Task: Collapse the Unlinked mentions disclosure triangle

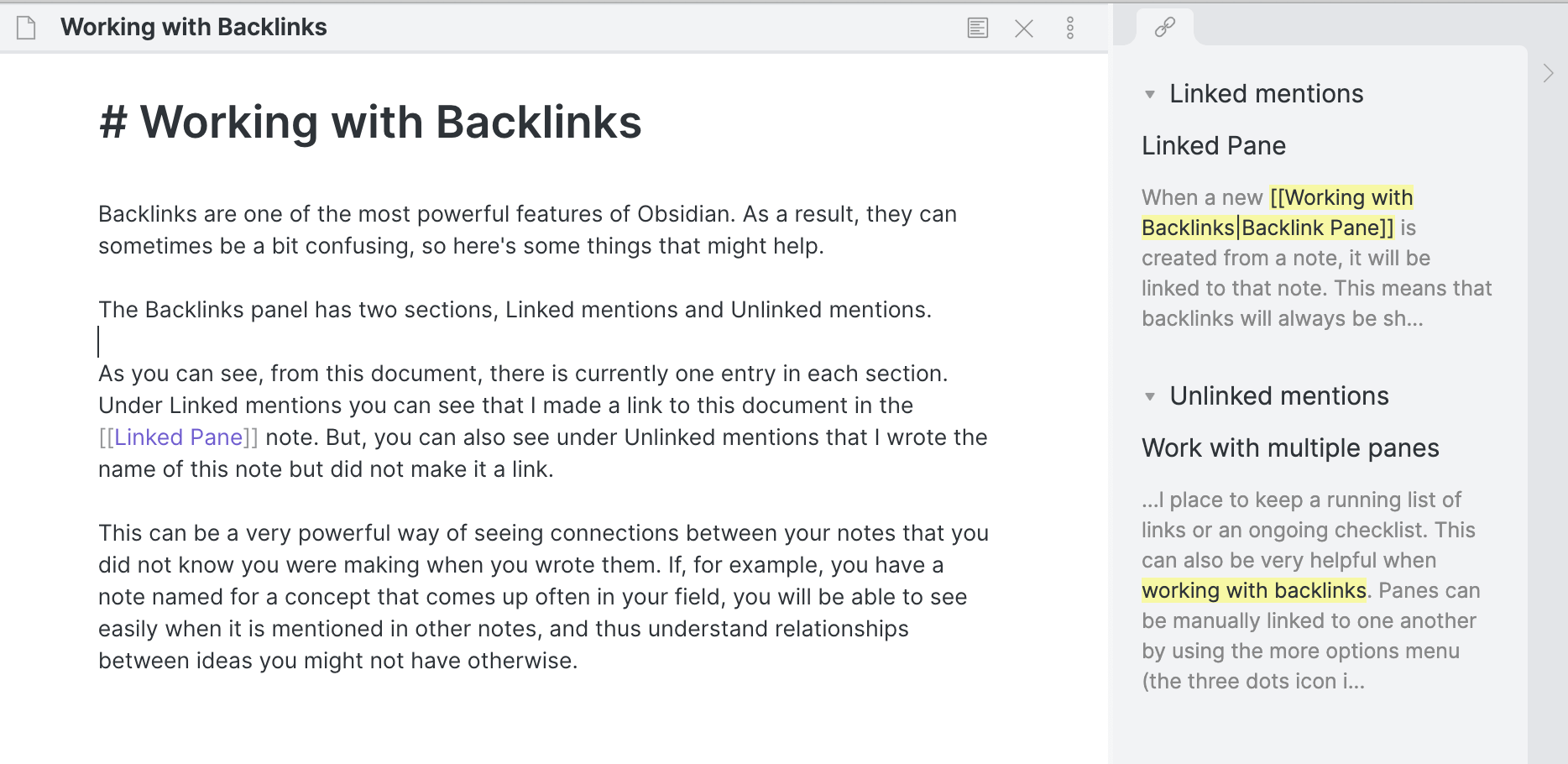Action: point(1150,397)
